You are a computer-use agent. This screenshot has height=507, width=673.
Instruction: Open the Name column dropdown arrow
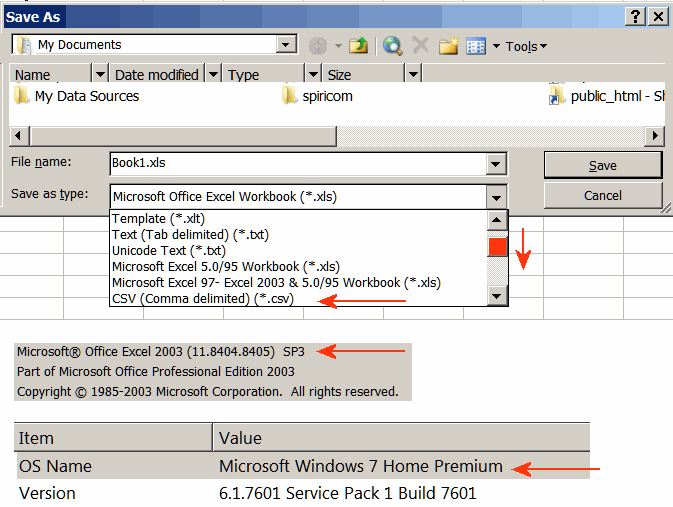click(100, 74)
